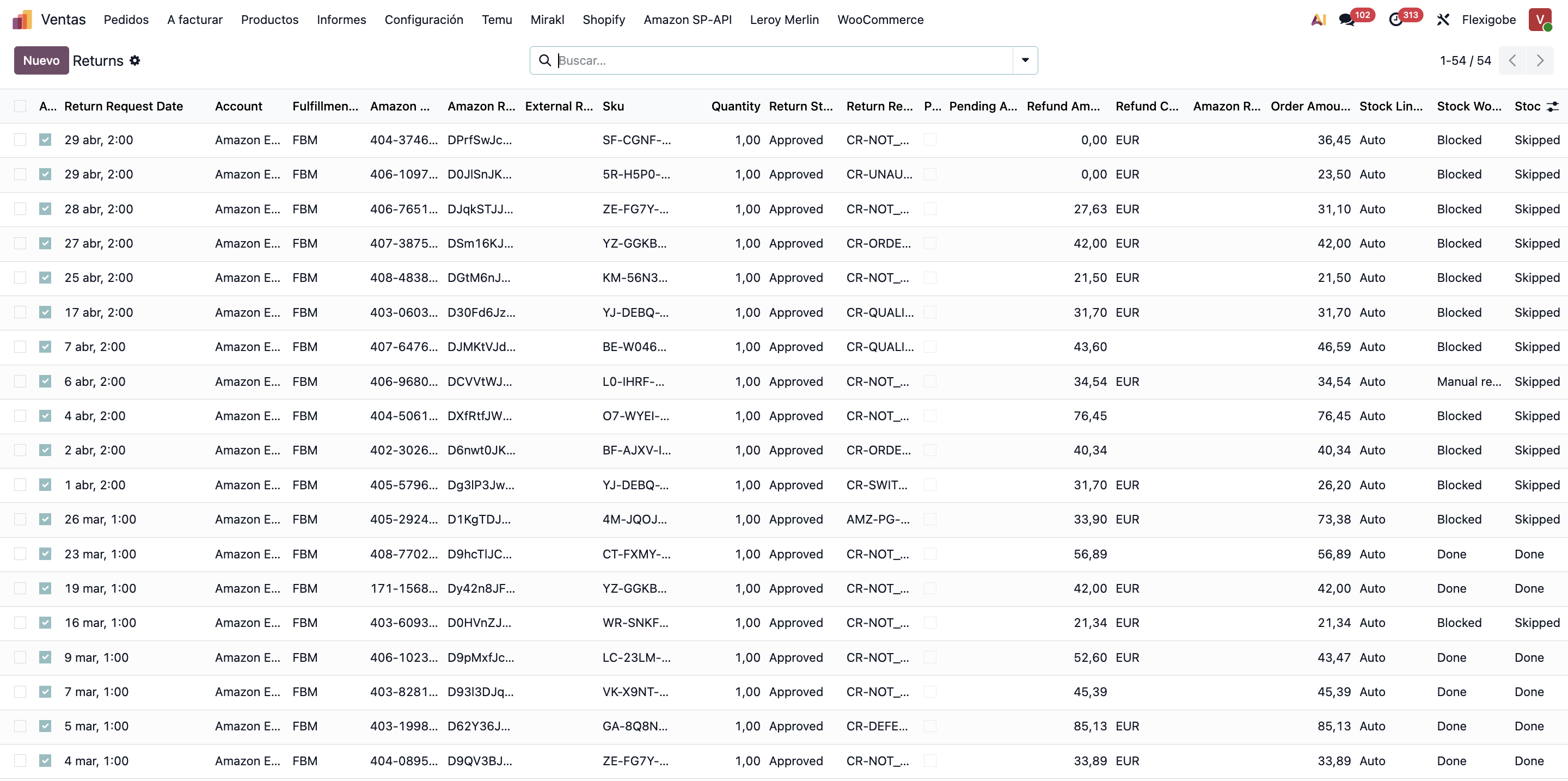Sort by Sku column header
This screenshot has width=1568, height=781.
point(613,106)
